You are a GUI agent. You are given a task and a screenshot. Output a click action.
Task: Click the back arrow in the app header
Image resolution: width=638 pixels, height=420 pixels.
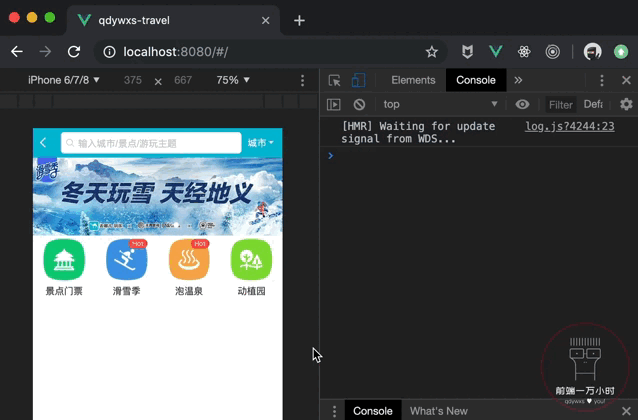tap(44, 143)
